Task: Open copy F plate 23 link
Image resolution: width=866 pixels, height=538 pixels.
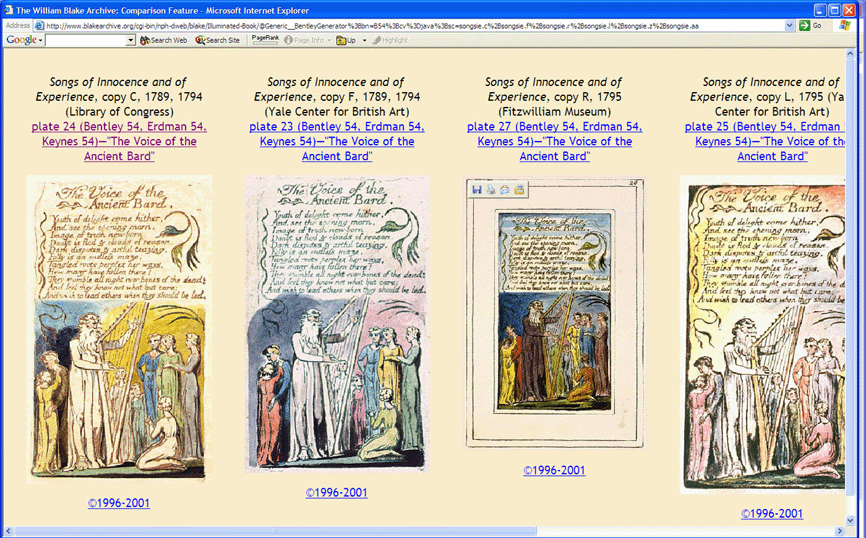Action: pos(337,141)
